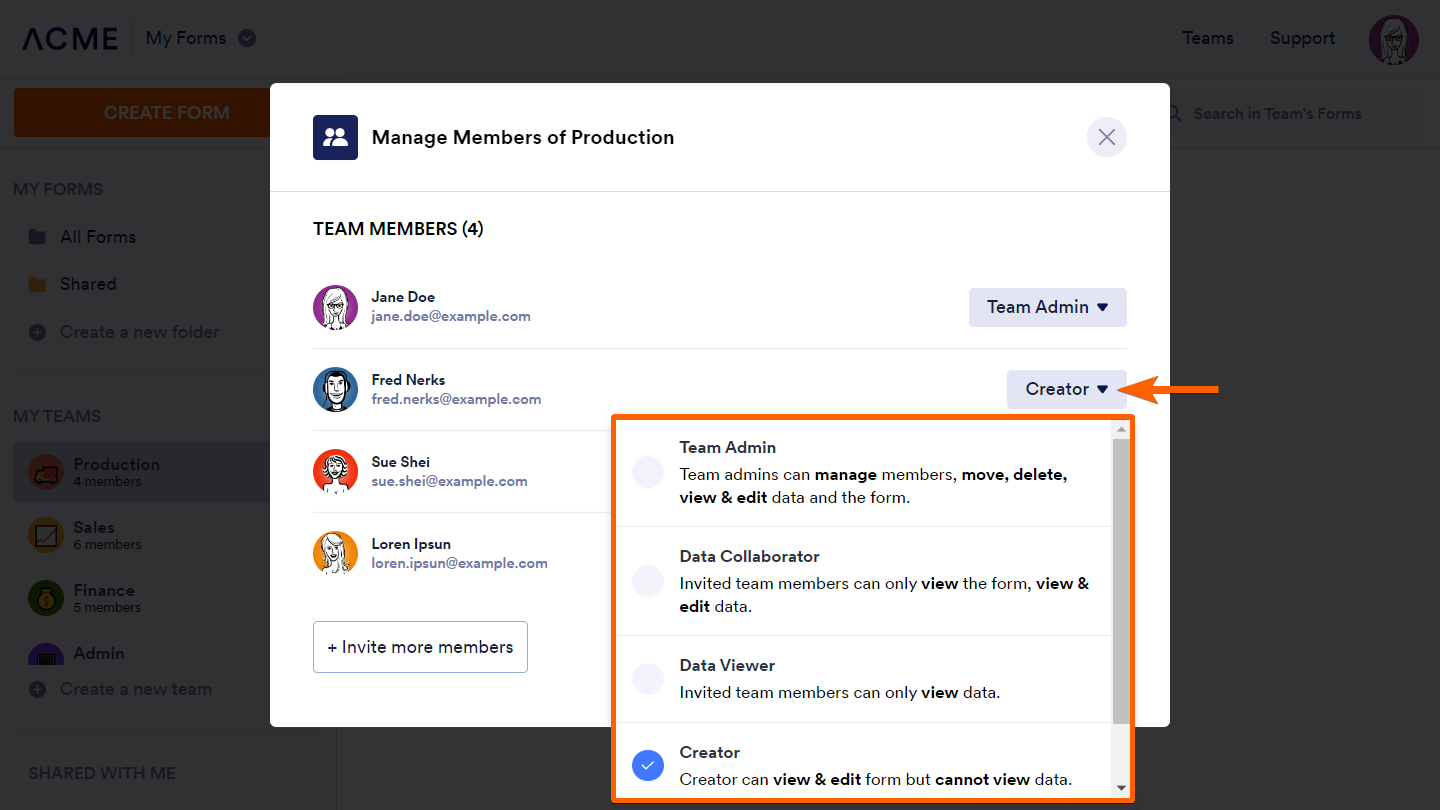This screenshot has height=810, width=1440.
Task: Expand the My Forms header dropdown
Action: tap(247, 38)
